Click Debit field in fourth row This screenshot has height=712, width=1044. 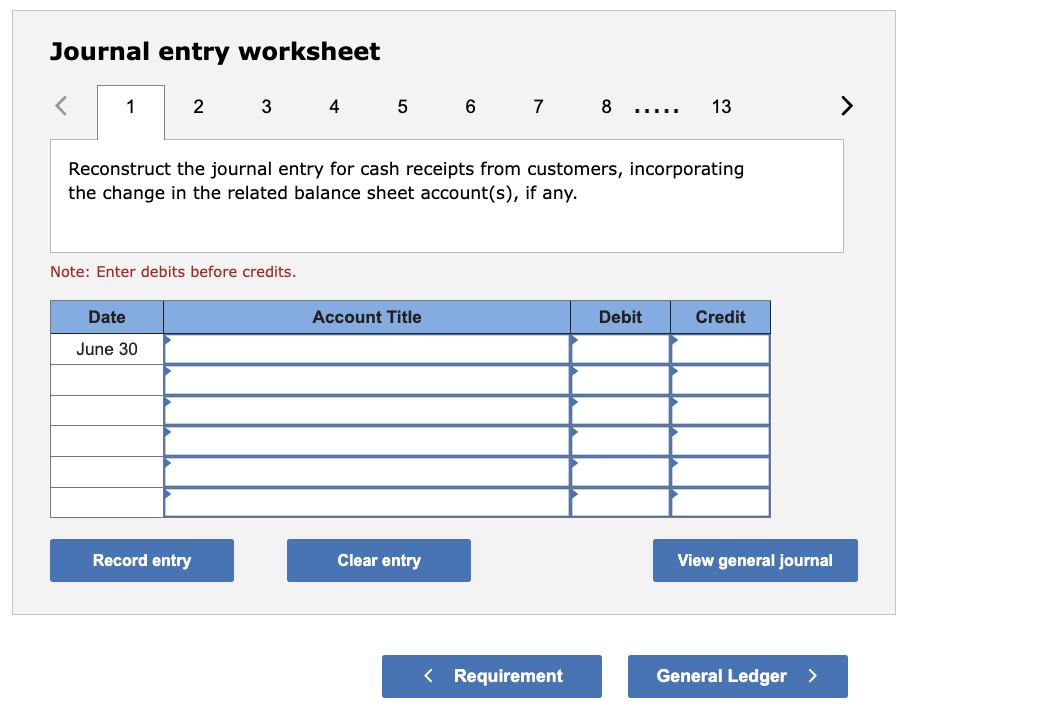pos(621,441)
